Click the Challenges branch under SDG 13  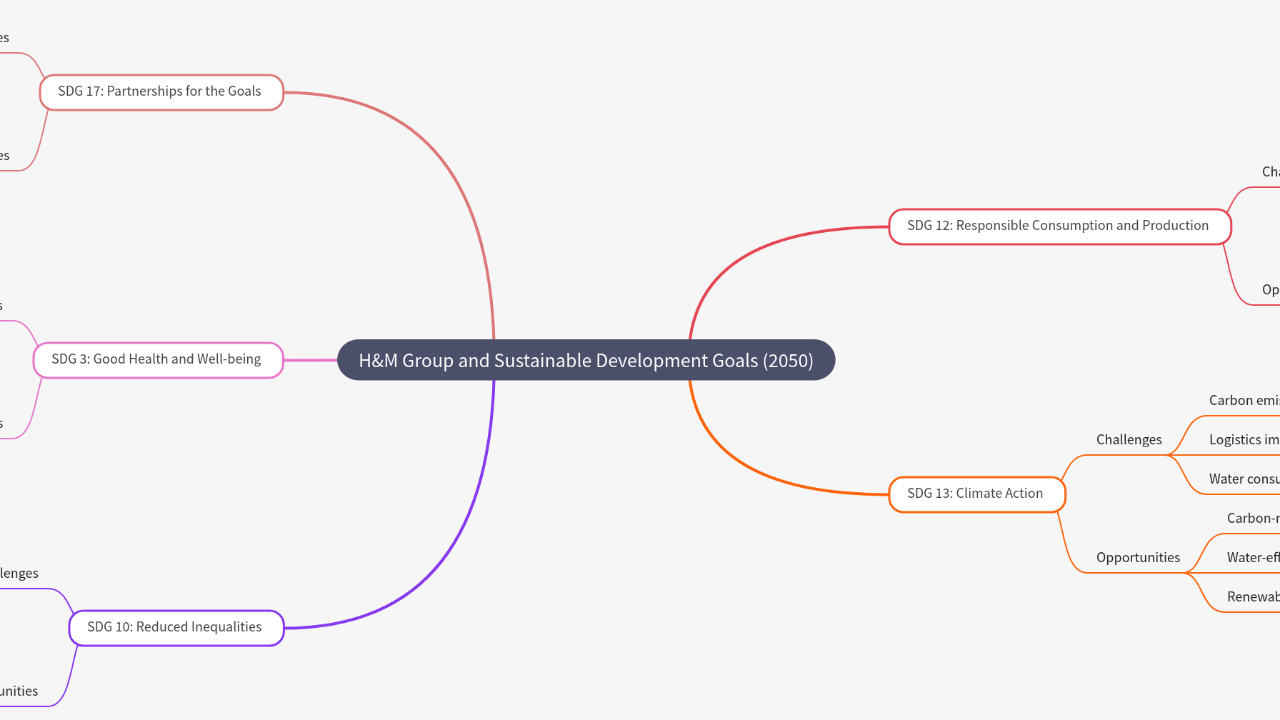1129,440
